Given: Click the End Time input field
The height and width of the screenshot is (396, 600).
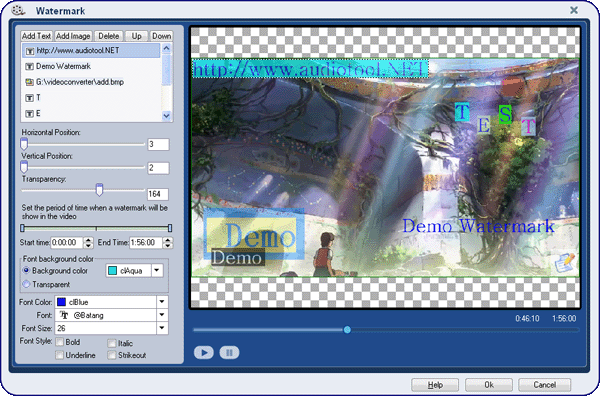Looking at the screenshot, I should (x=146, y=243).
